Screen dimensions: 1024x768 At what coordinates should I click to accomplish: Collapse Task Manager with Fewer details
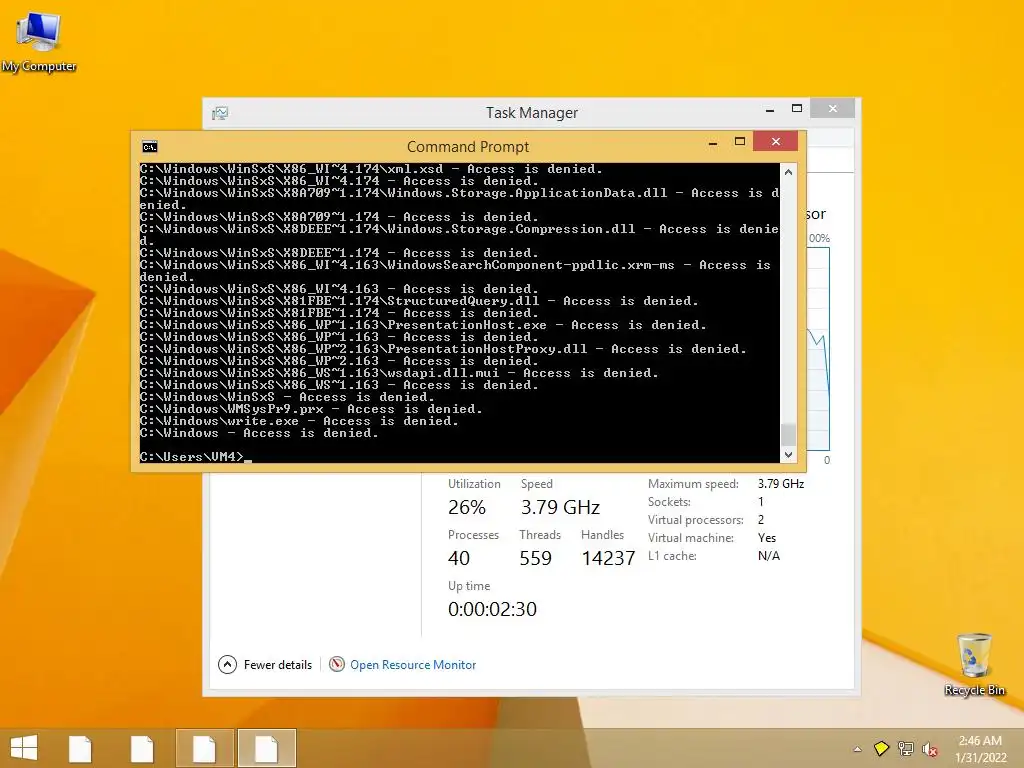point(265,665)
